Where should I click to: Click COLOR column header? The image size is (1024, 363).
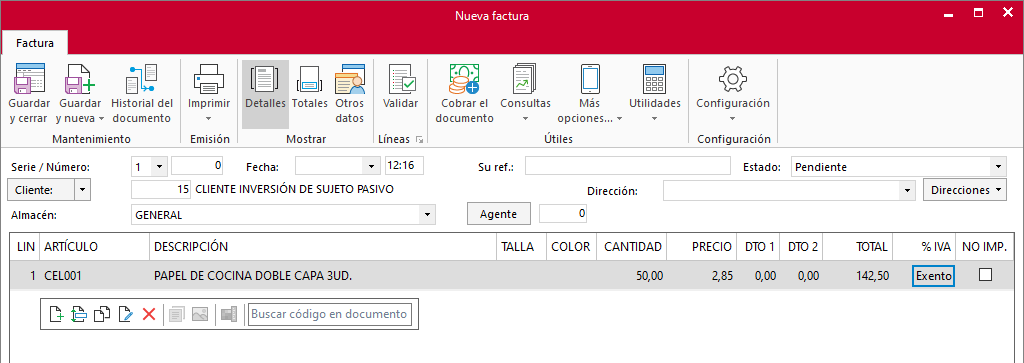pyautogui.click(x=571, y=247)
